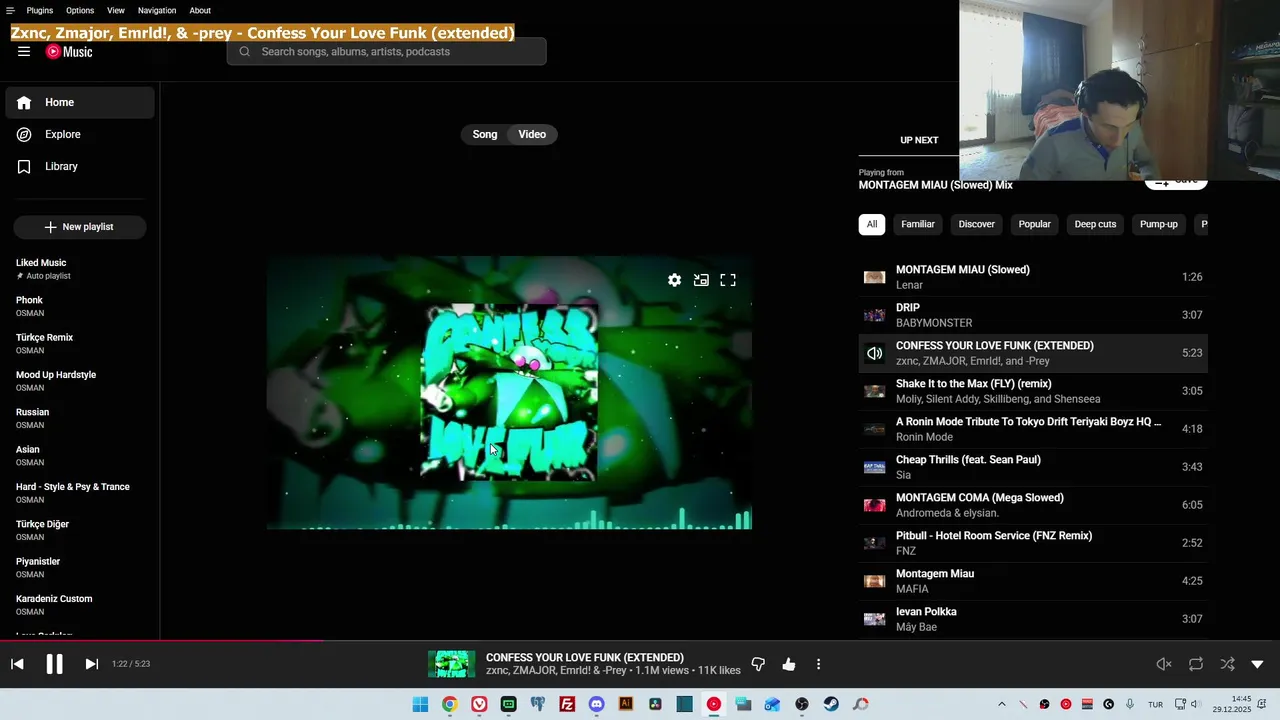Enter fullscreen on the video player
1280x720 pixels.
click(x=728, y=280)
